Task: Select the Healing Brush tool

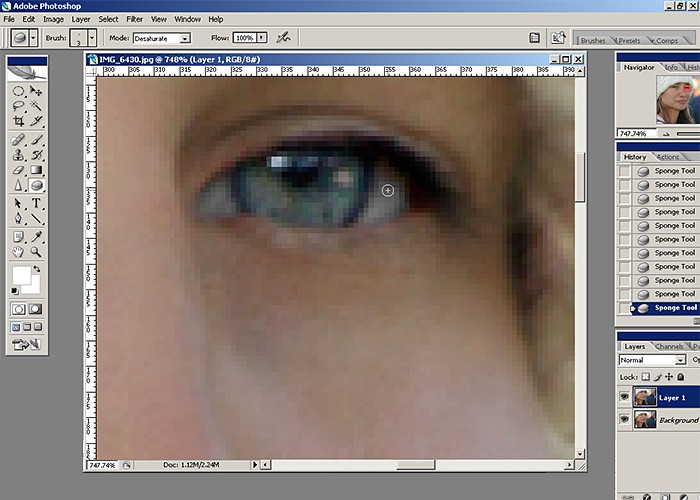Action: [18, 140]
